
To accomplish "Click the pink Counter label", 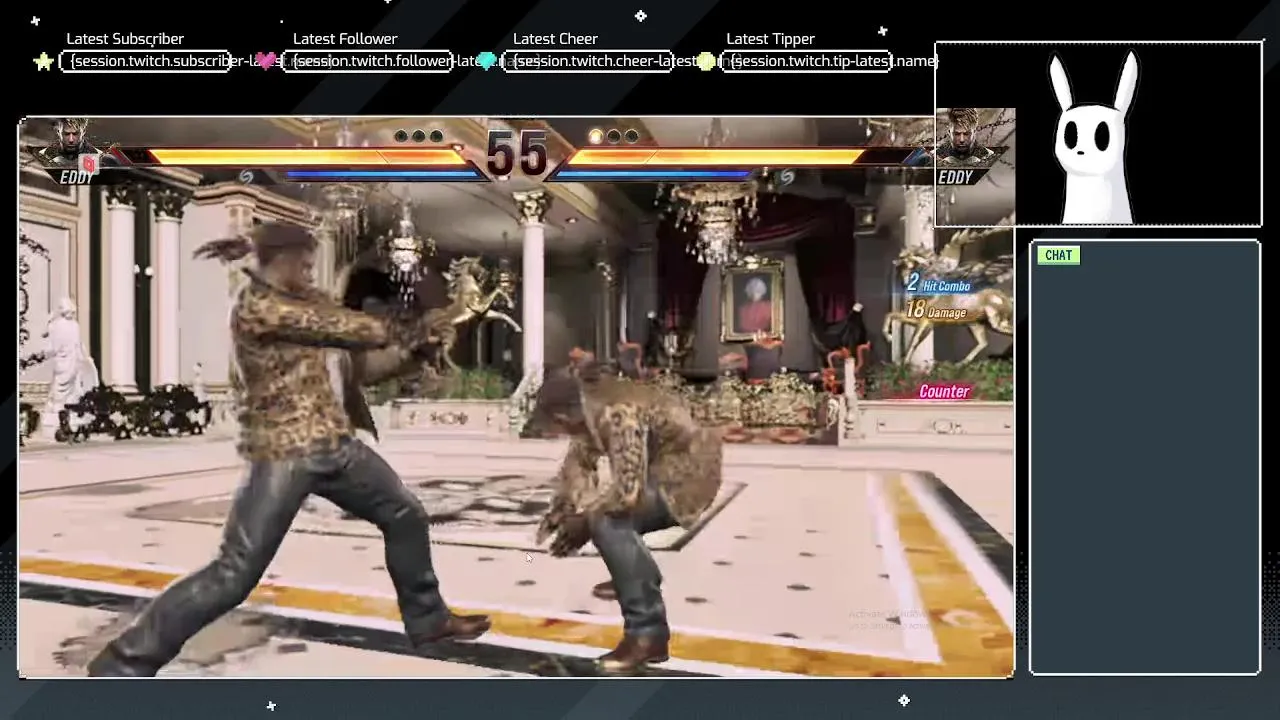I will pos(944,392).
